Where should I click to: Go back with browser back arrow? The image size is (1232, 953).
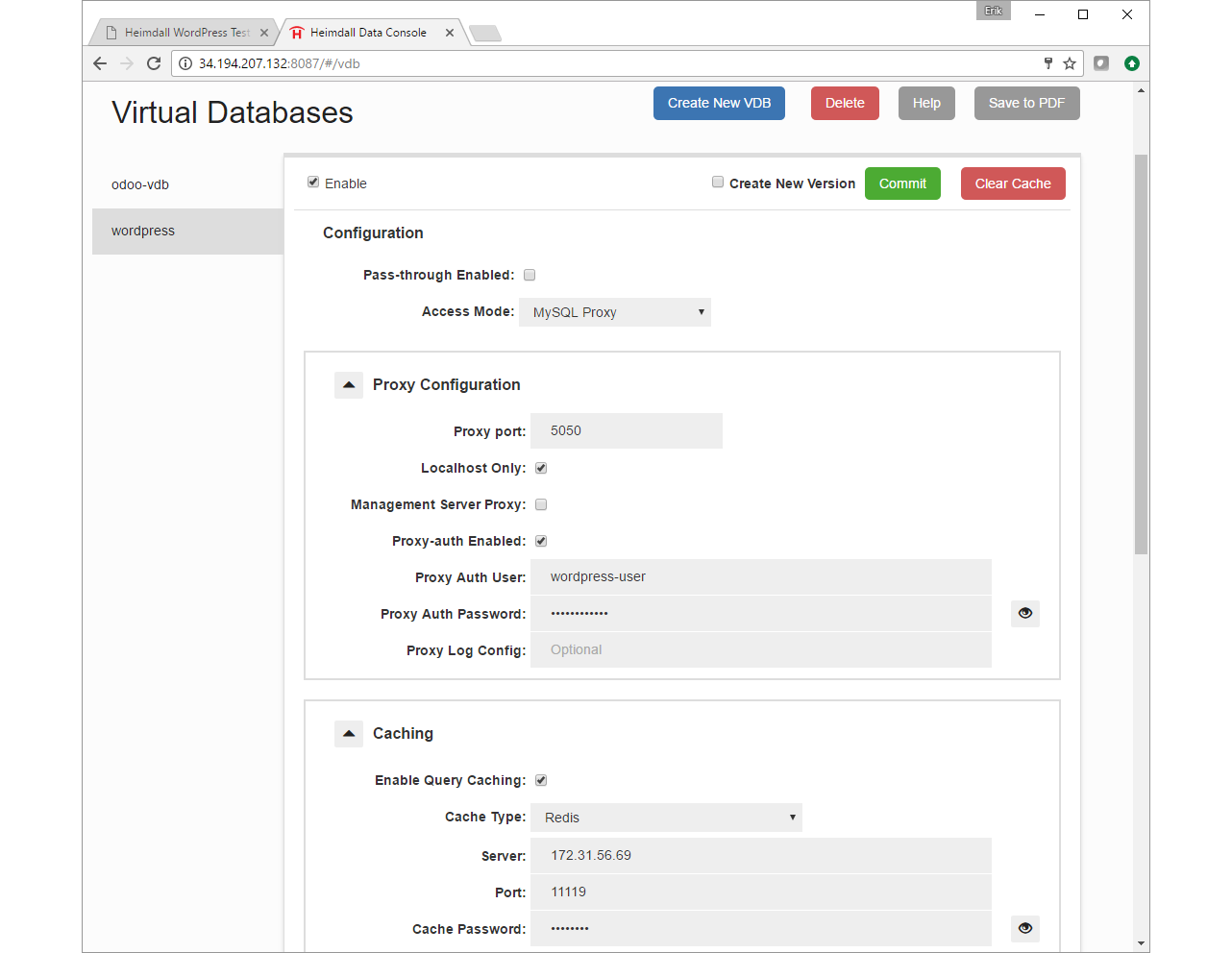click(x=100, y=63)
